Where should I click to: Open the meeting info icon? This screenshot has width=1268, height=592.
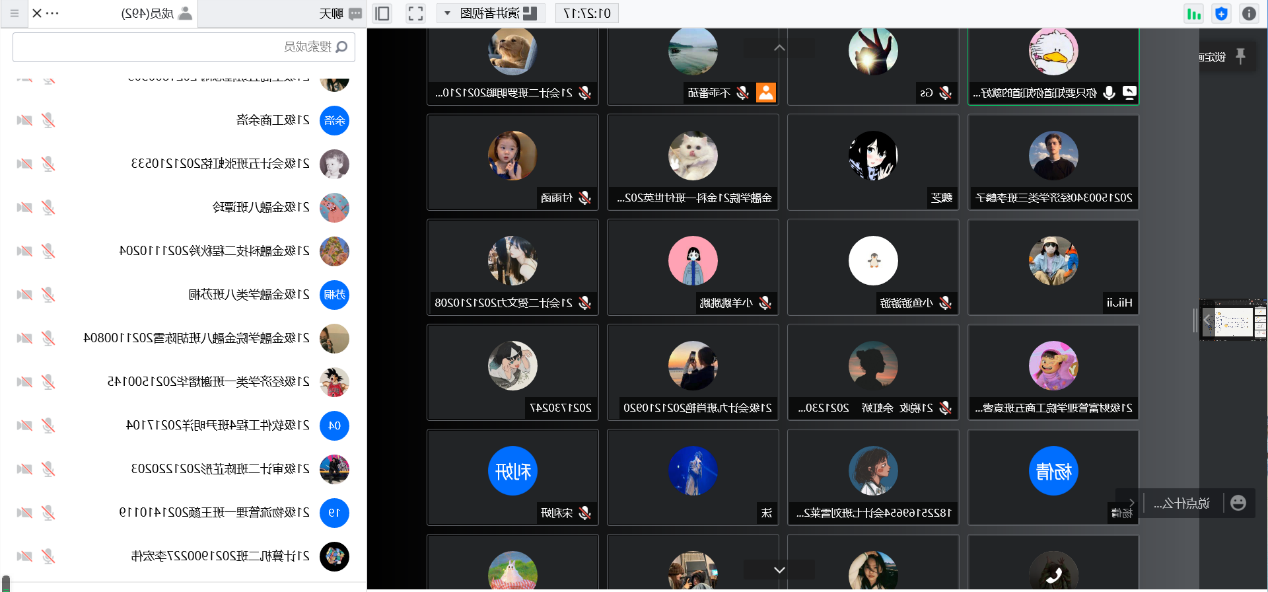tap(1249, 13)
